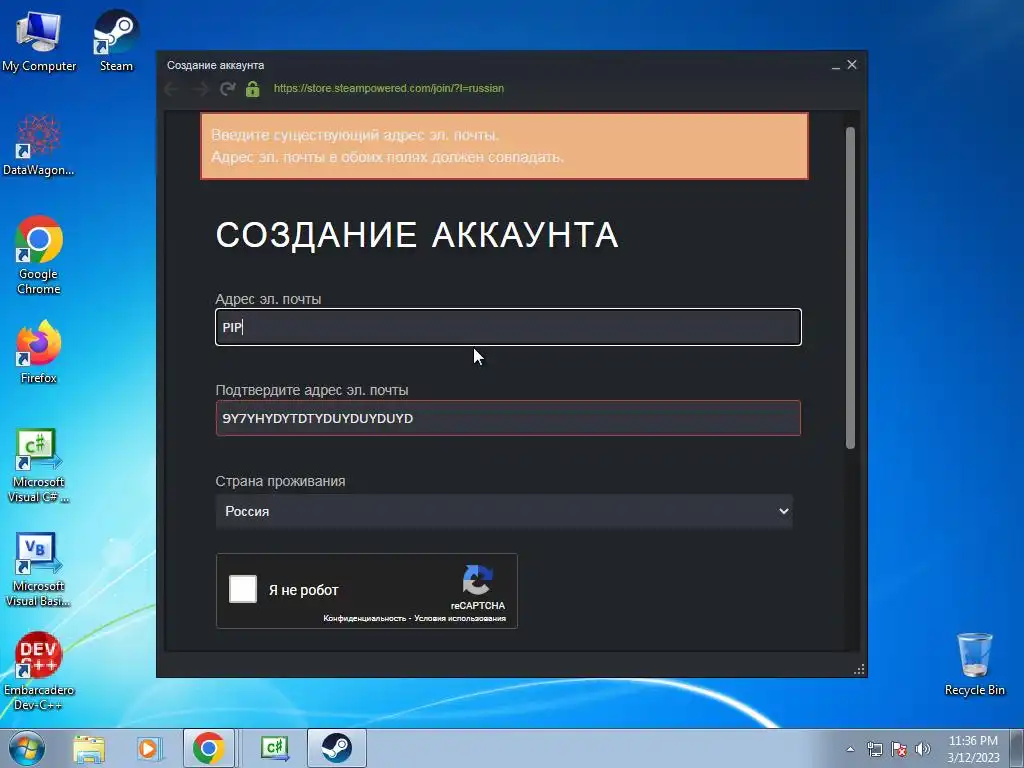The height and width of the screenshot is (768, 1024).
Task: Check the "Я не робот" checkbox
Action: pyautogui.click(x=243, y=589)
